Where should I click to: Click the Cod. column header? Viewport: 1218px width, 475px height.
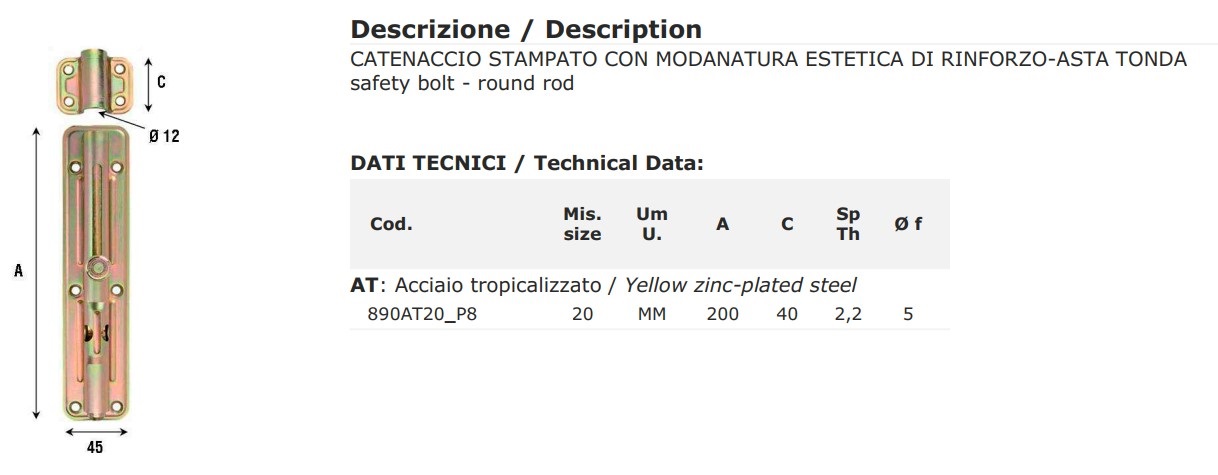click(x=391, y=224)
